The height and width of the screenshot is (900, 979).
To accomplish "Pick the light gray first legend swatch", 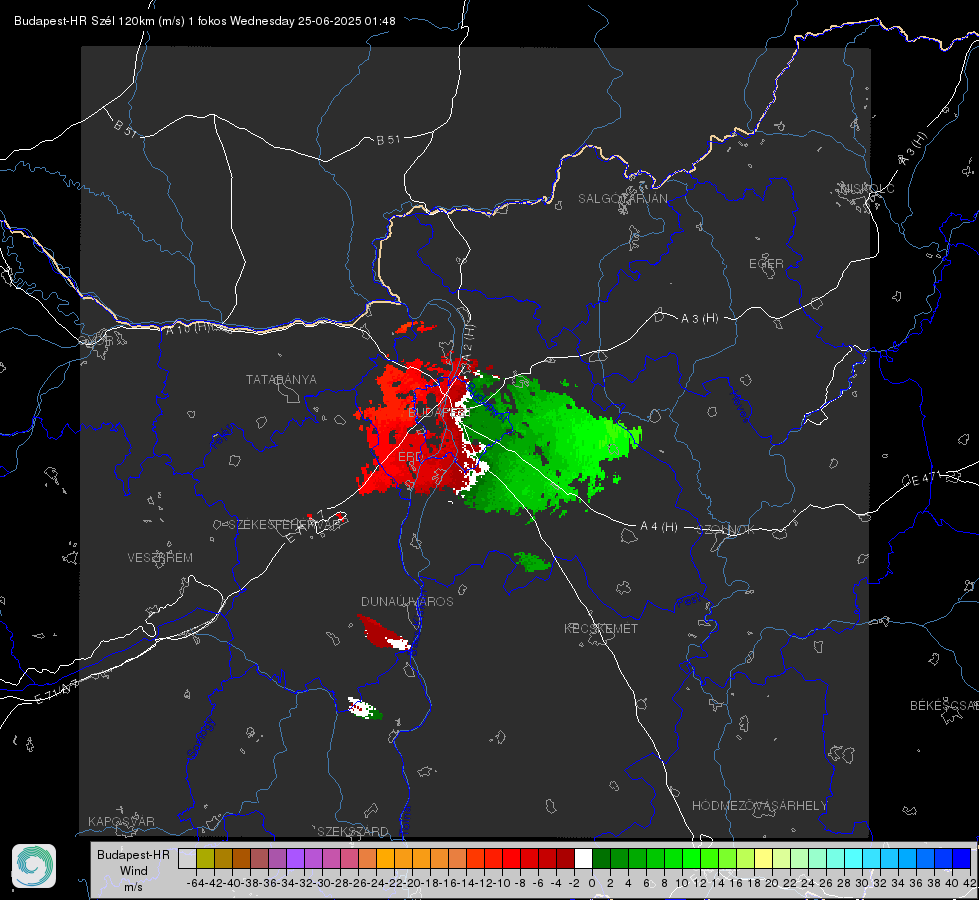I will click(187, 858).
